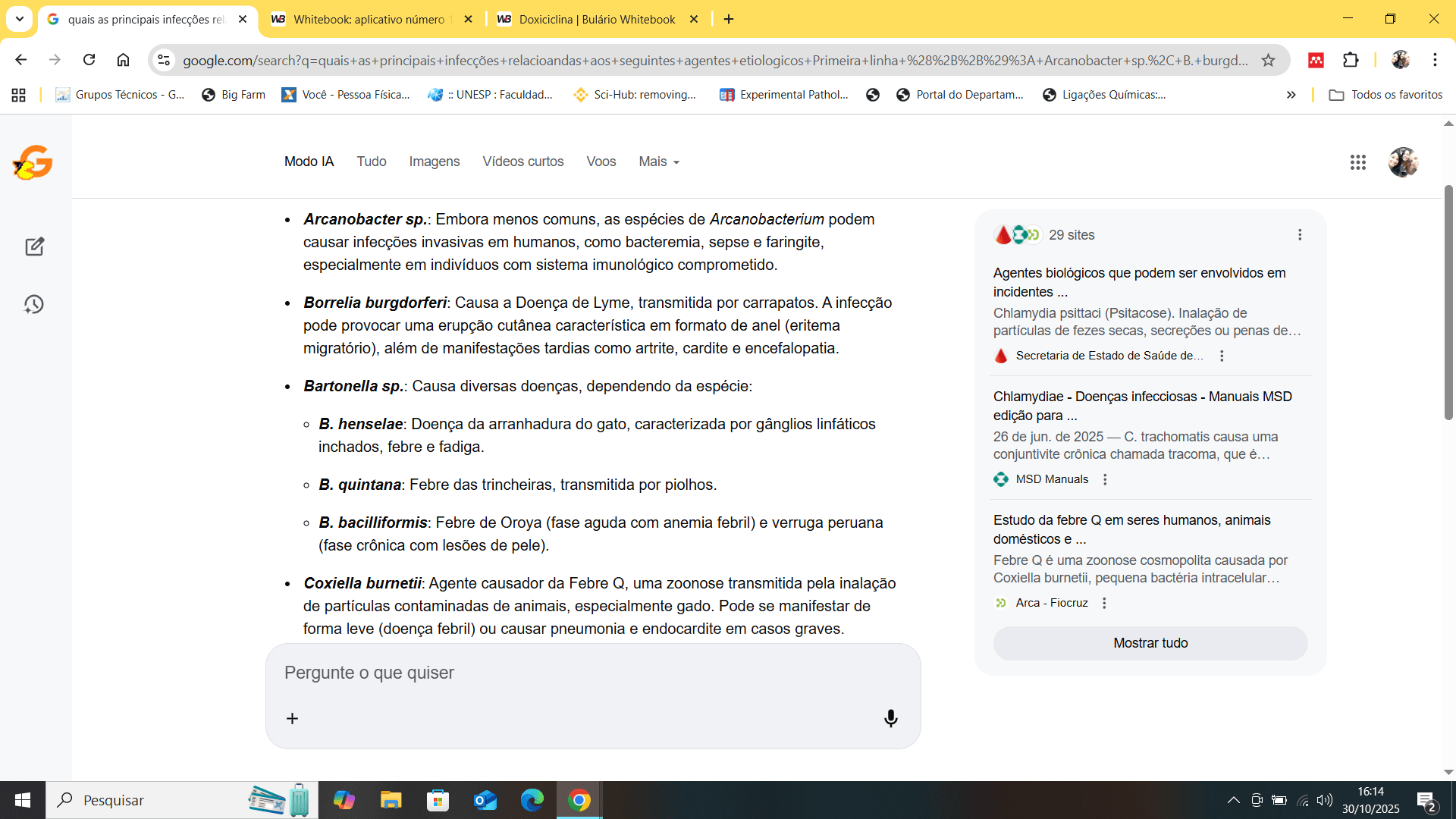Screen dimensions: 1456x819
Task: Select the Tudo search tab
Action: point(372,162)
